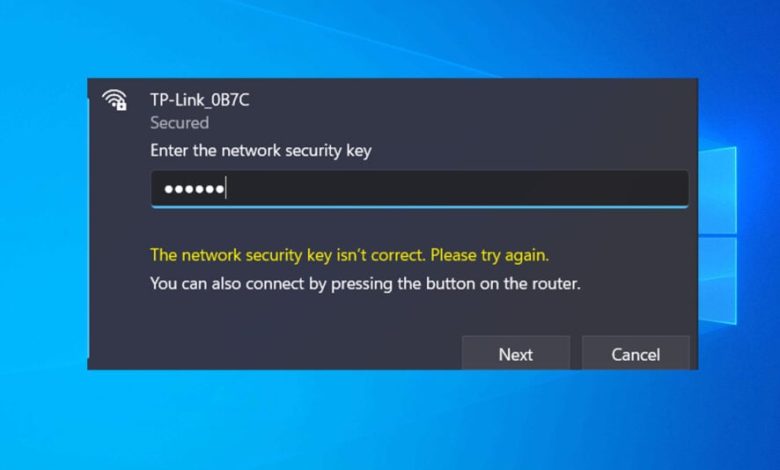Click the empty desktop above the dialog
The height and width of the screenshot is (470, 780).
pos(390,40)
